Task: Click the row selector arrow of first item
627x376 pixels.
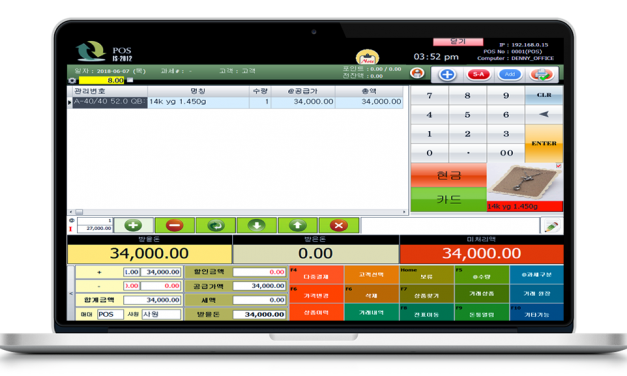Action: (x=70, y=102)
